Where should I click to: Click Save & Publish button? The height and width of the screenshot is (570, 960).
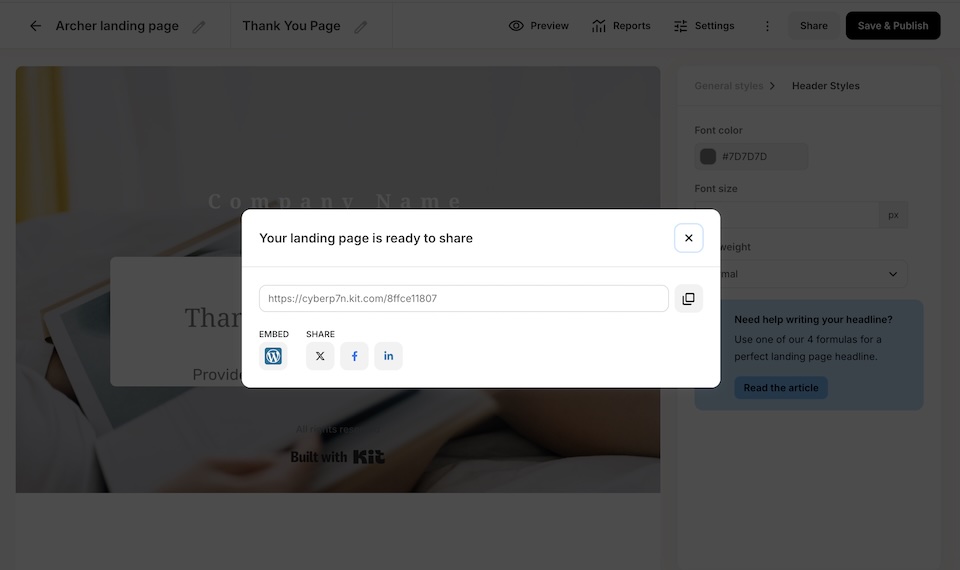pos(892,26)
